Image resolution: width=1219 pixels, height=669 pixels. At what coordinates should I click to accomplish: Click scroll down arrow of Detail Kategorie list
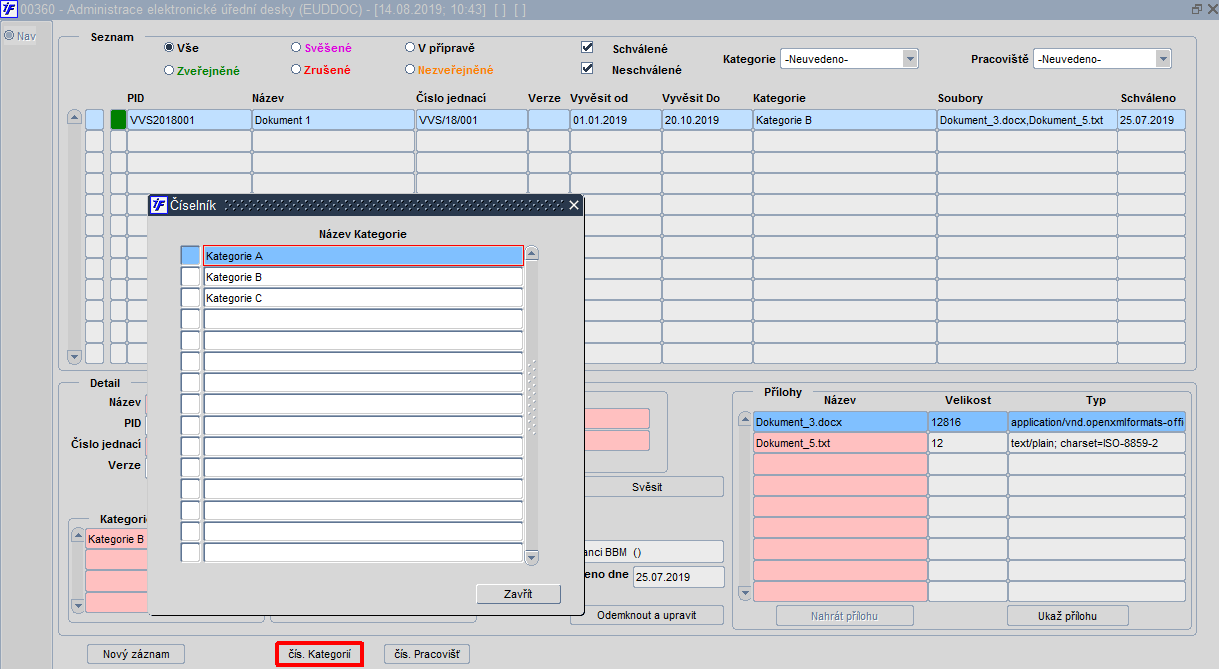[77, 606]
